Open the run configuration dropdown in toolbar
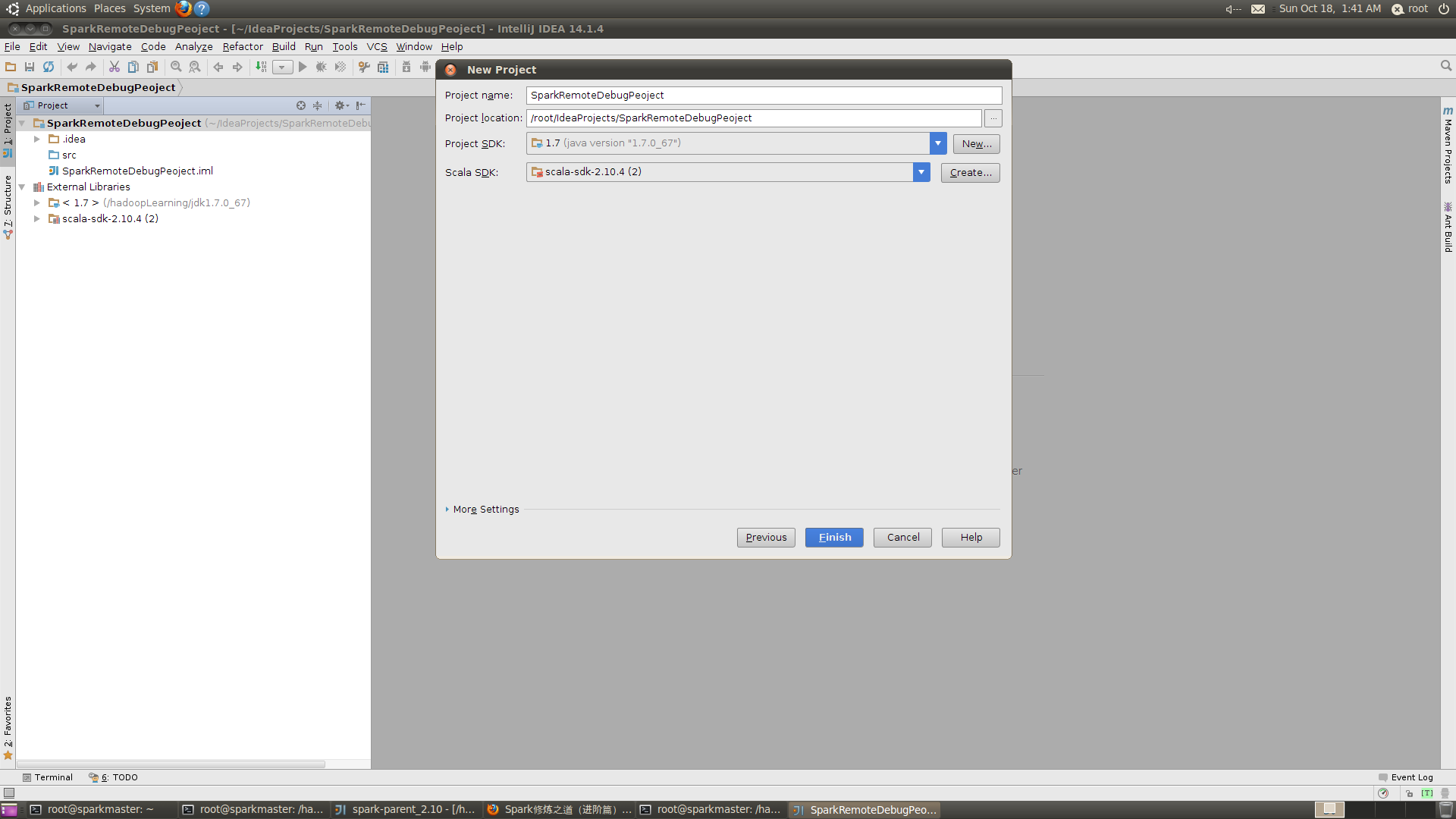 coord(282,67)
